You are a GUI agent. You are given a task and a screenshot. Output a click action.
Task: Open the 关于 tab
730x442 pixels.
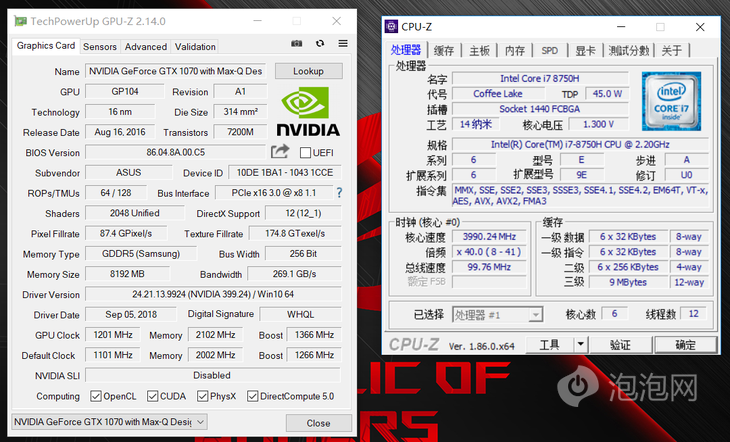672,50
